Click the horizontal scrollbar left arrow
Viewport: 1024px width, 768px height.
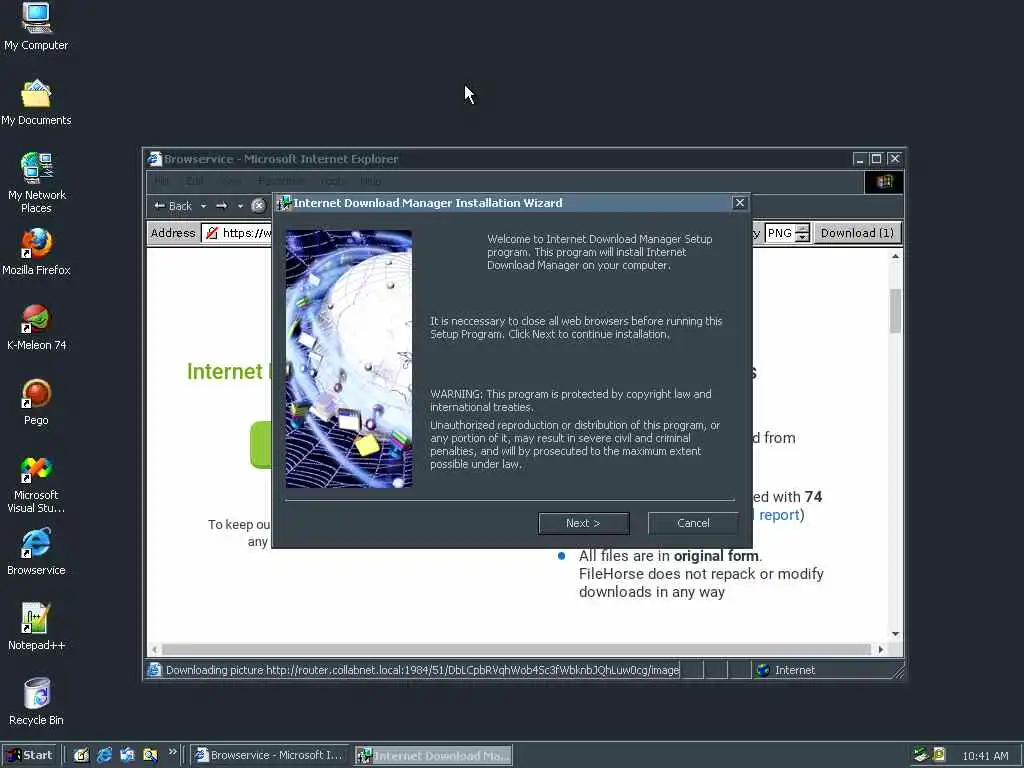(x=154, y=649)
